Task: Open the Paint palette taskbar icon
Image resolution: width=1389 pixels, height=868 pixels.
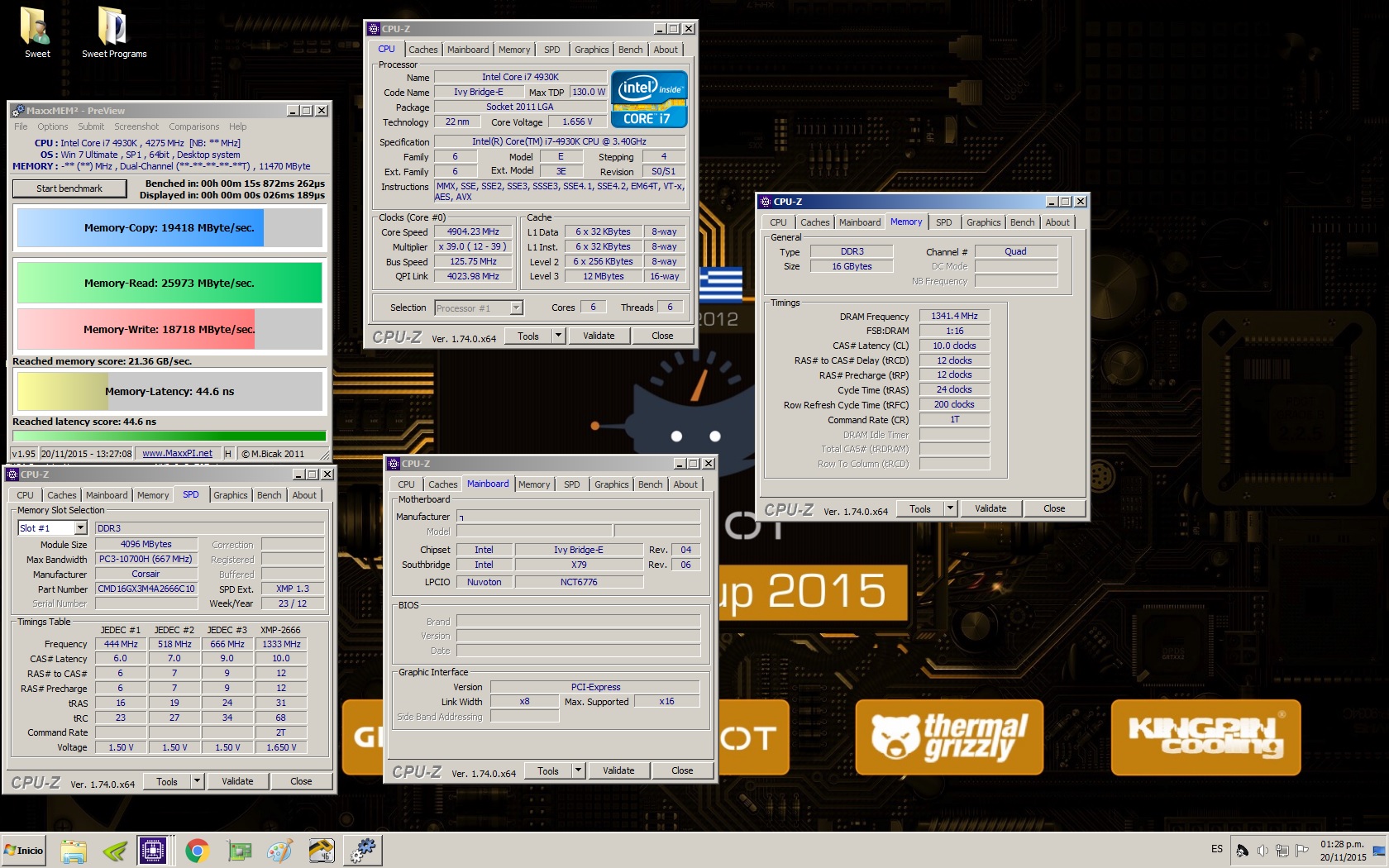Action: click(x=280, y=851)
